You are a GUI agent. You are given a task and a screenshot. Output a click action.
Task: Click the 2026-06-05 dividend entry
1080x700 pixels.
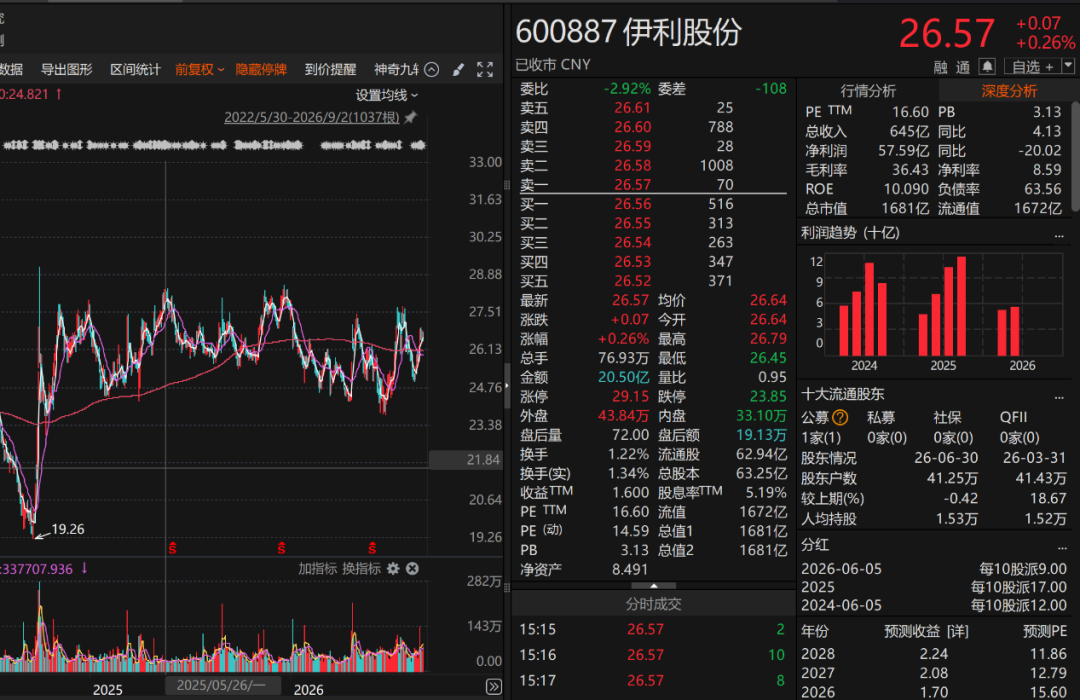[x=934, y=569]
